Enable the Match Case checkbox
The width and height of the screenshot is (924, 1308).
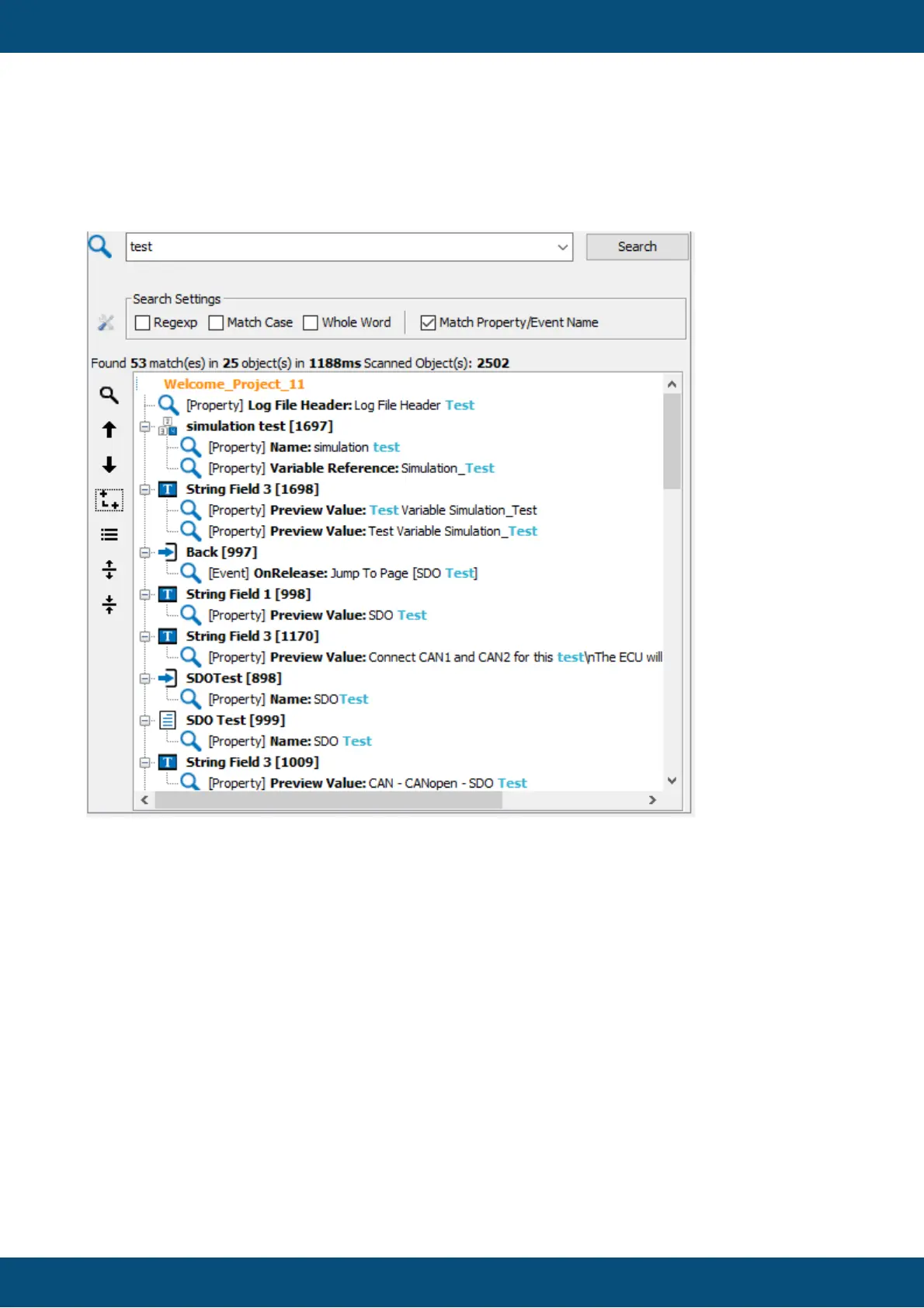pos(217,322)
